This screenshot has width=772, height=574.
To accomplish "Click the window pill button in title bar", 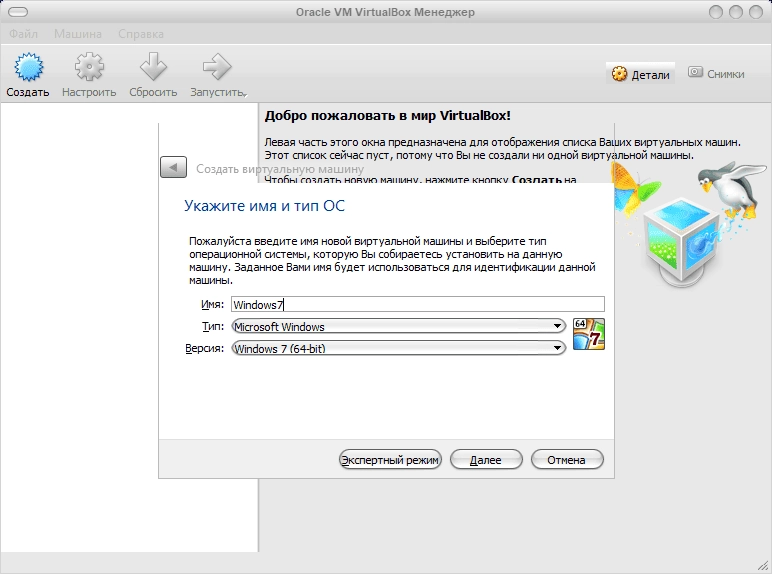I will pyautogui.click(x=18, y=12).
